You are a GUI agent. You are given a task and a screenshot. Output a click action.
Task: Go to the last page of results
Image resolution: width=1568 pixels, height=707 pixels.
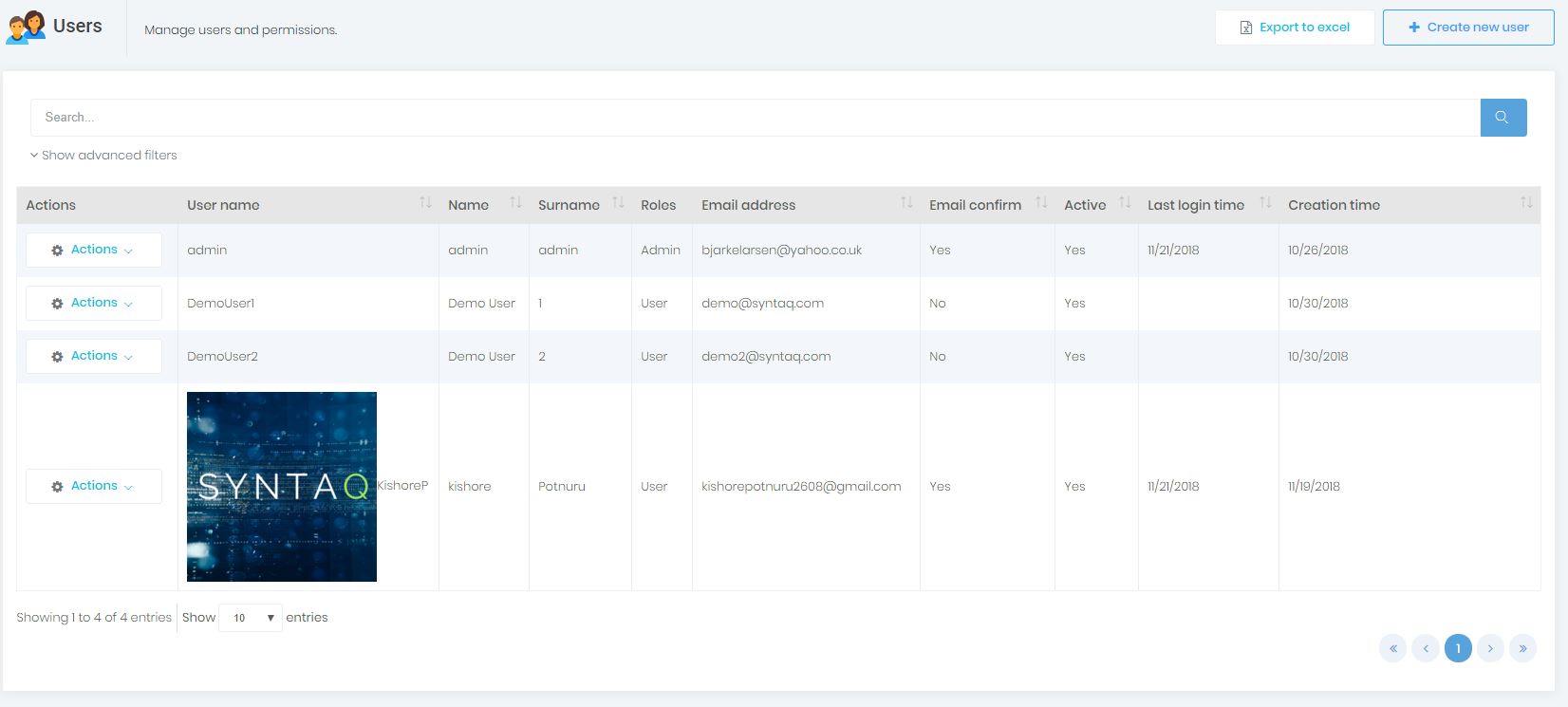tap(1522, 648)
